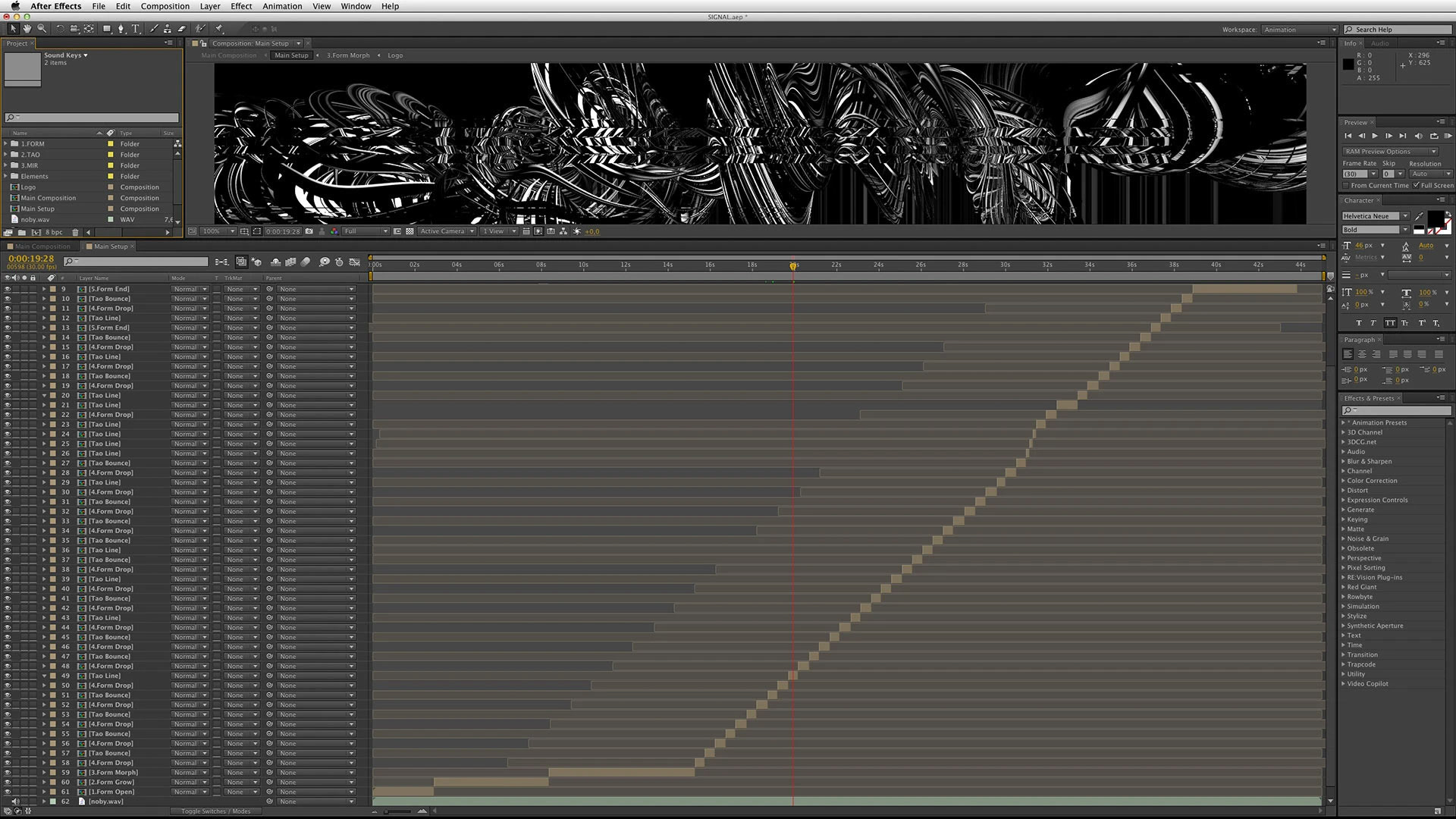
Task: Select the Puppet Pin tool
Action: coord(219,29)
